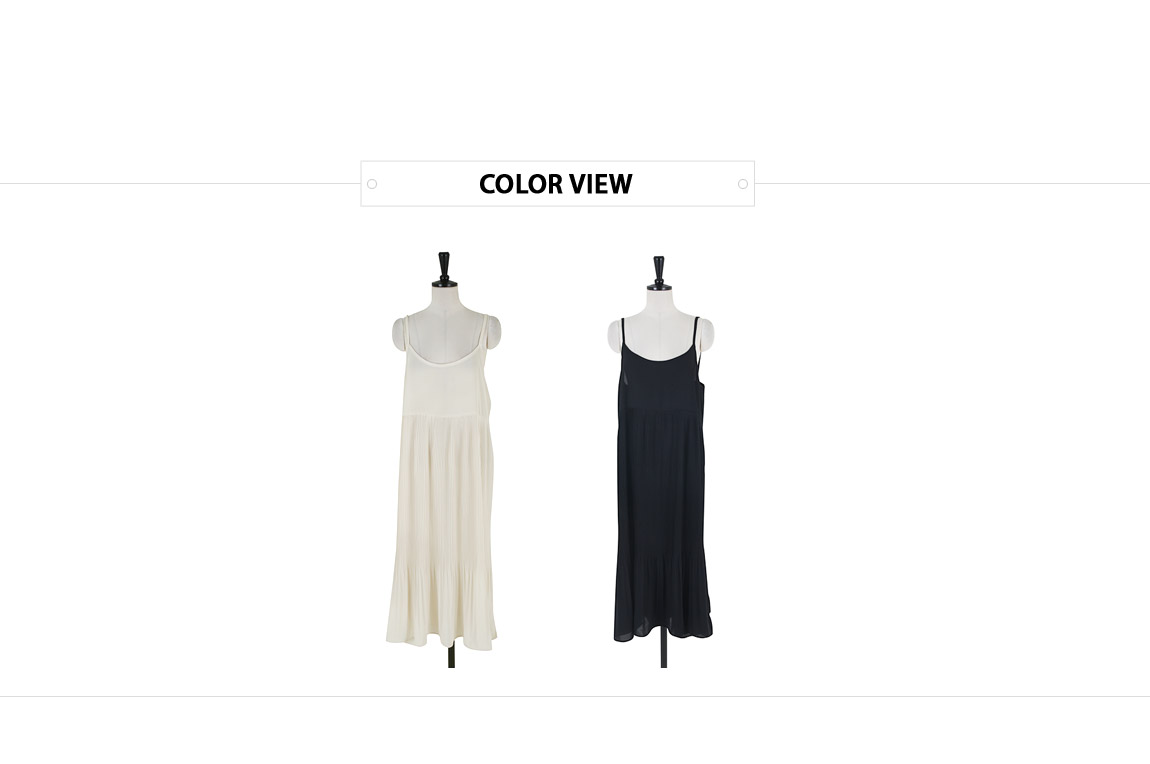The width and height of the screenshot is (1150, 764).
Task: Click the small circle left of COLOR VIEW
Action: coord(372,184)
